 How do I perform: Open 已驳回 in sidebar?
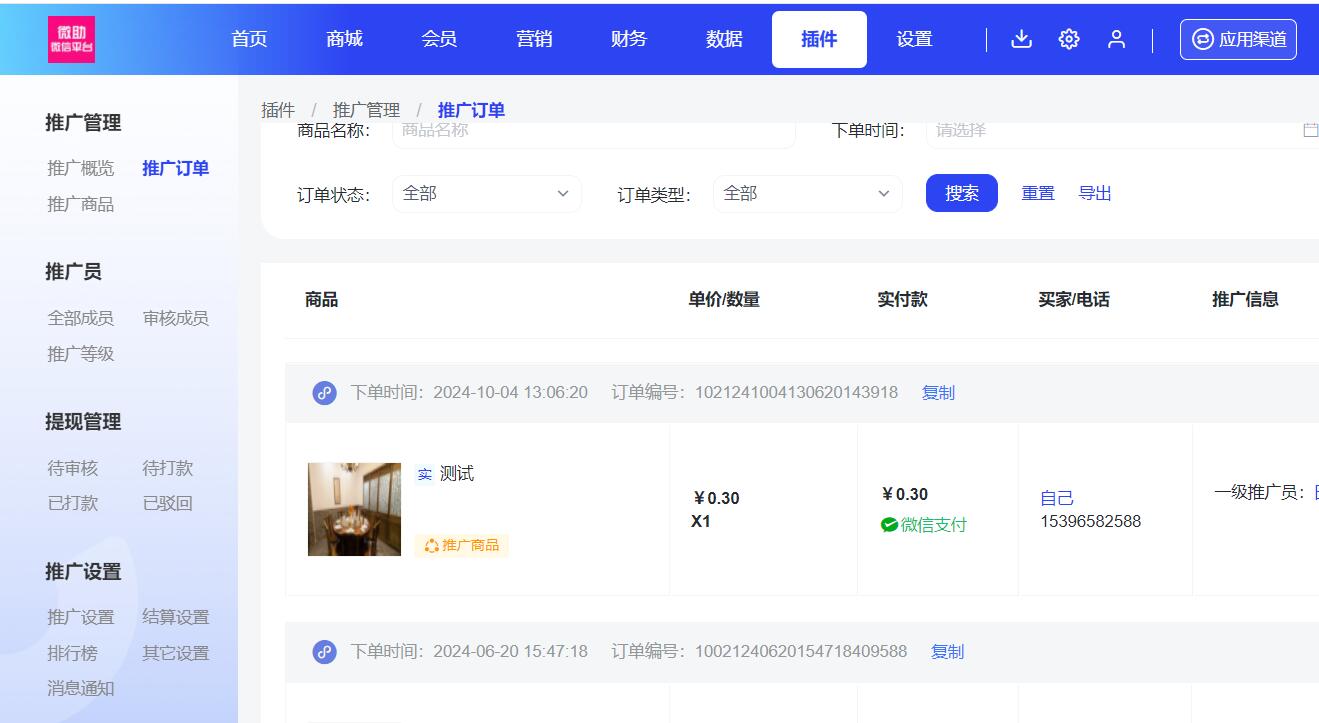[168, 503]
